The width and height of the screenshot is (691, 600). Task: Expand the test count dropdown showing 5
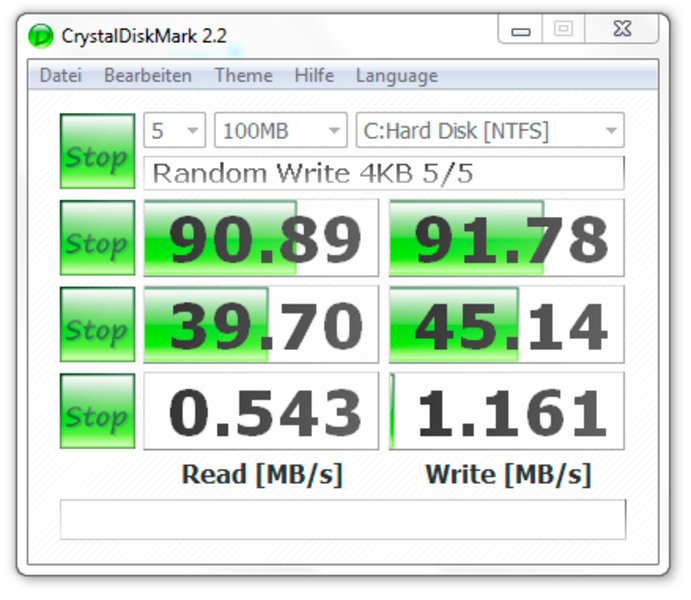[x=175, y=130]
